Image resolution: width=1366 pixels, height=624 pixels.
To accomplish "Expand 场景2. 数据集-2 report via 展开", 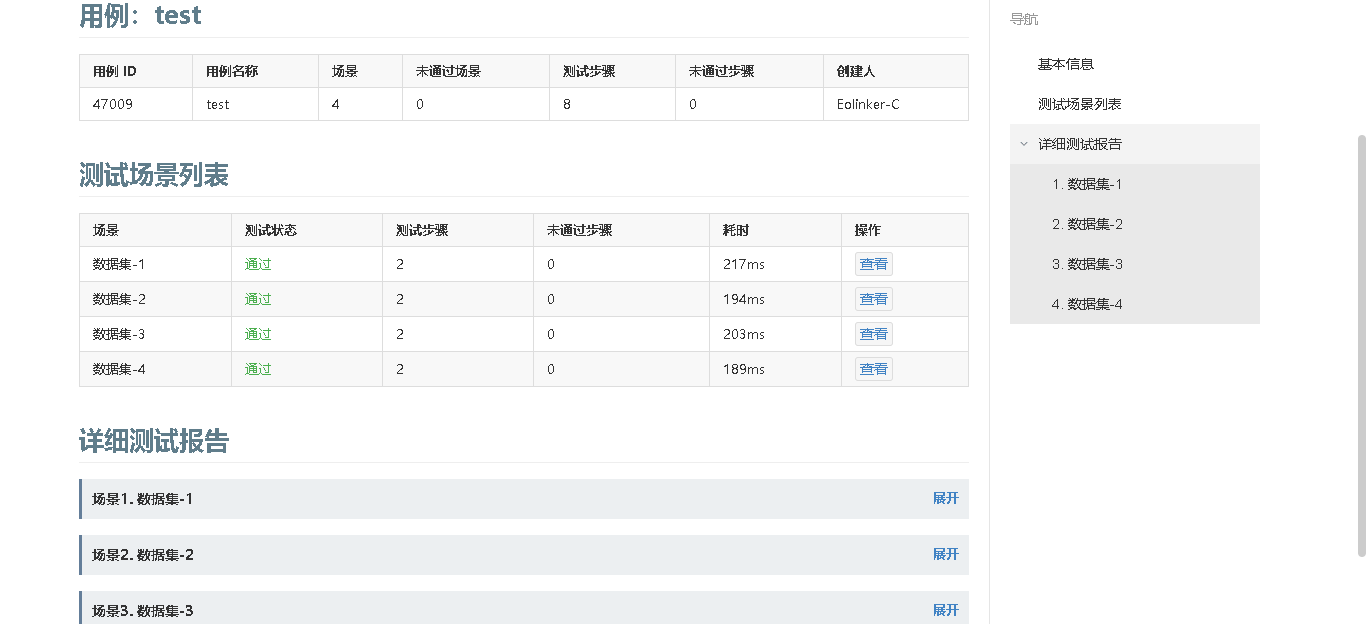I will click(x=945, y=554).
